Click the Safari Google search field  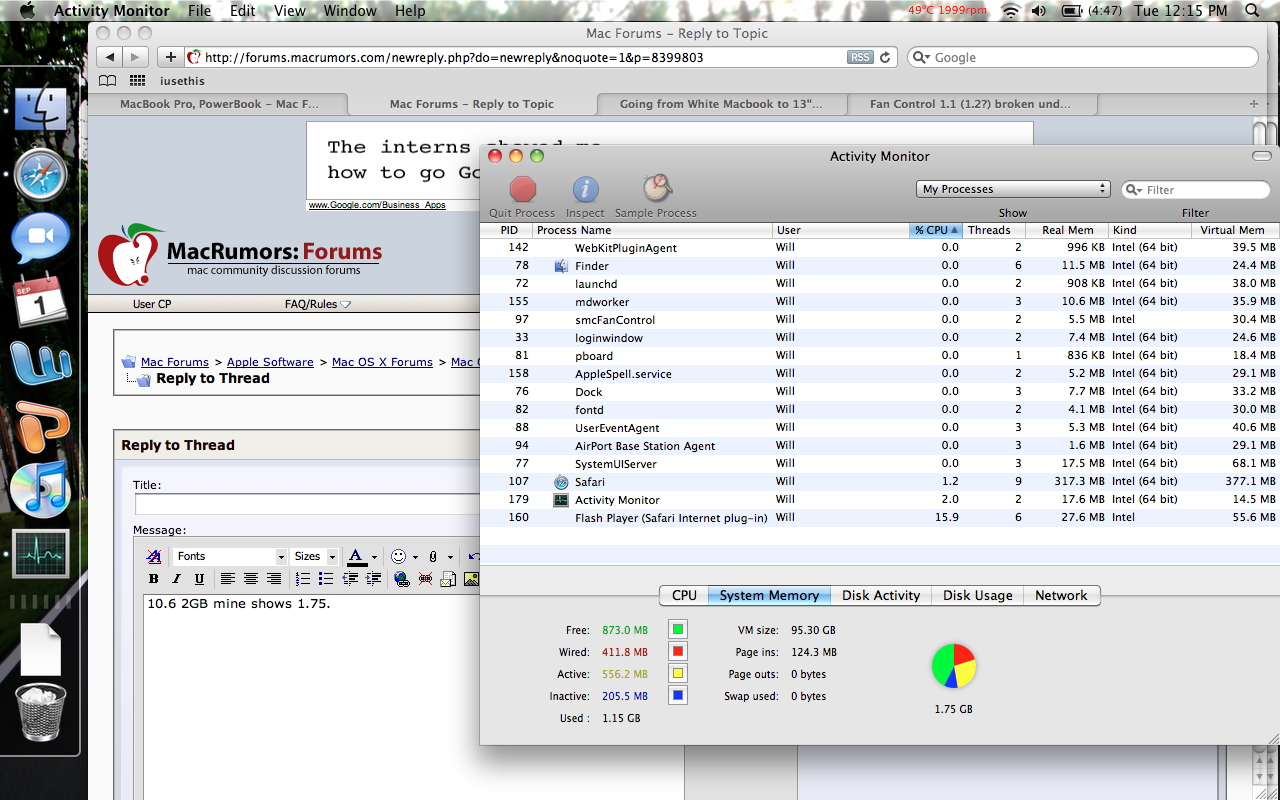coord(1082,57)
